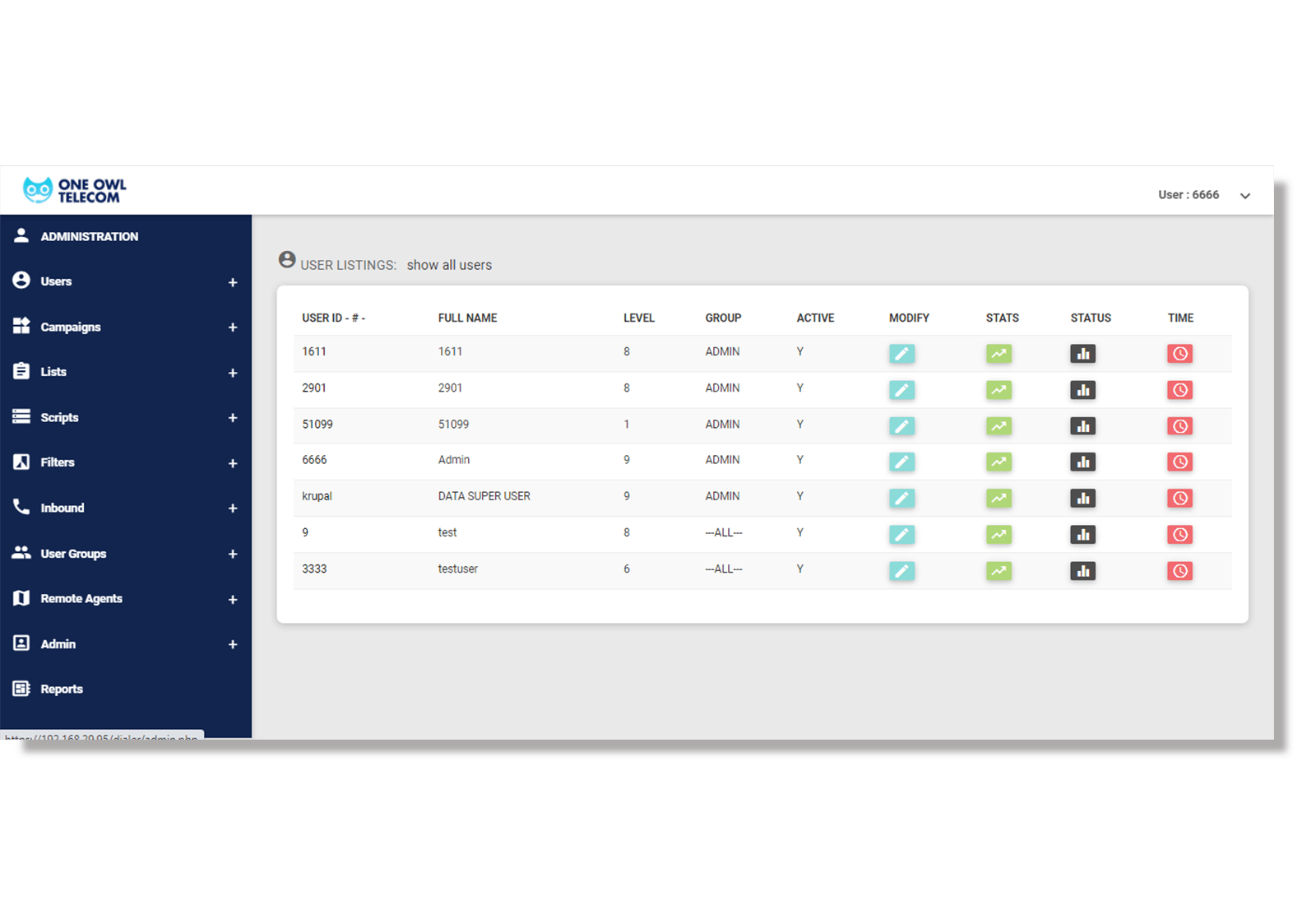Select Remote Agents in sidebar menu
Image resolution: width=1316 pixels, height=924 pixels.
[x=81, y=599]
